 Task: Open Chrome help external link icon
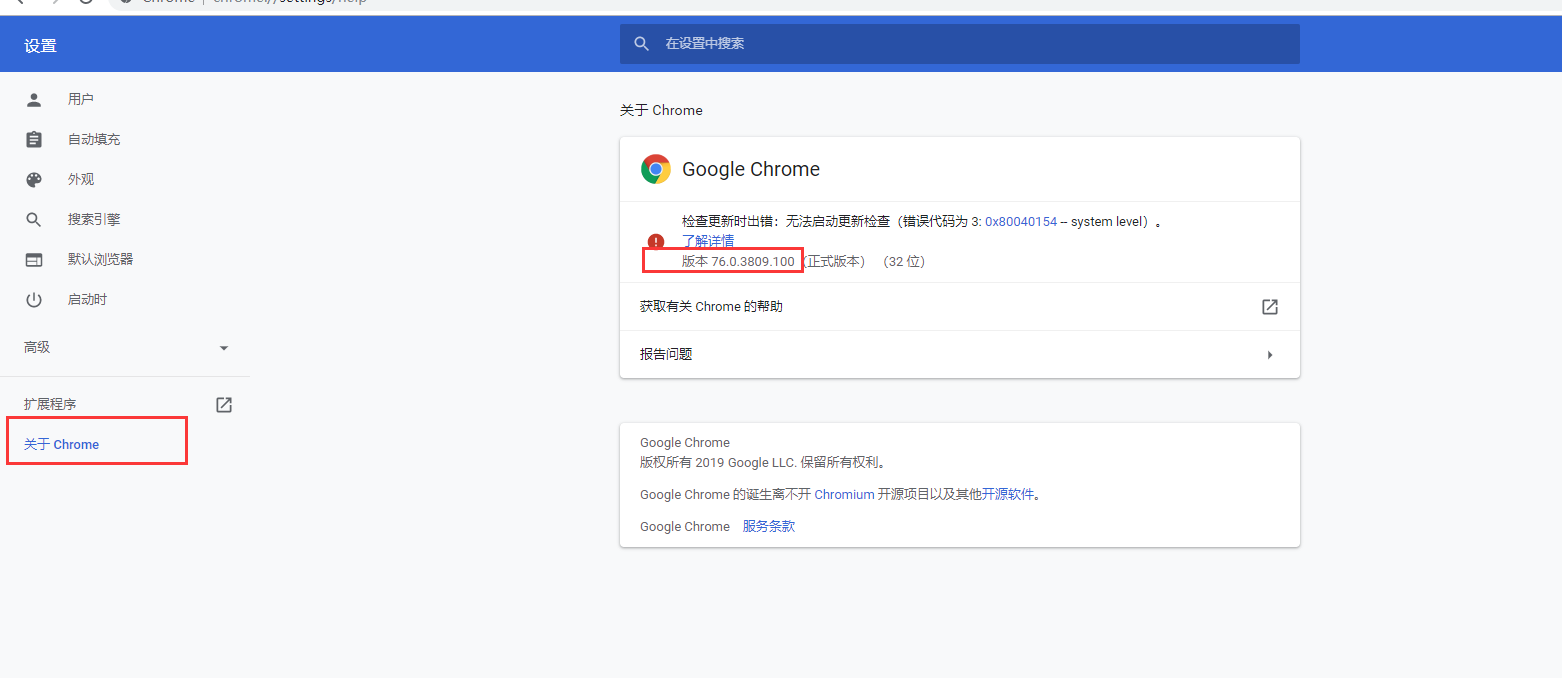(1269, 307)
